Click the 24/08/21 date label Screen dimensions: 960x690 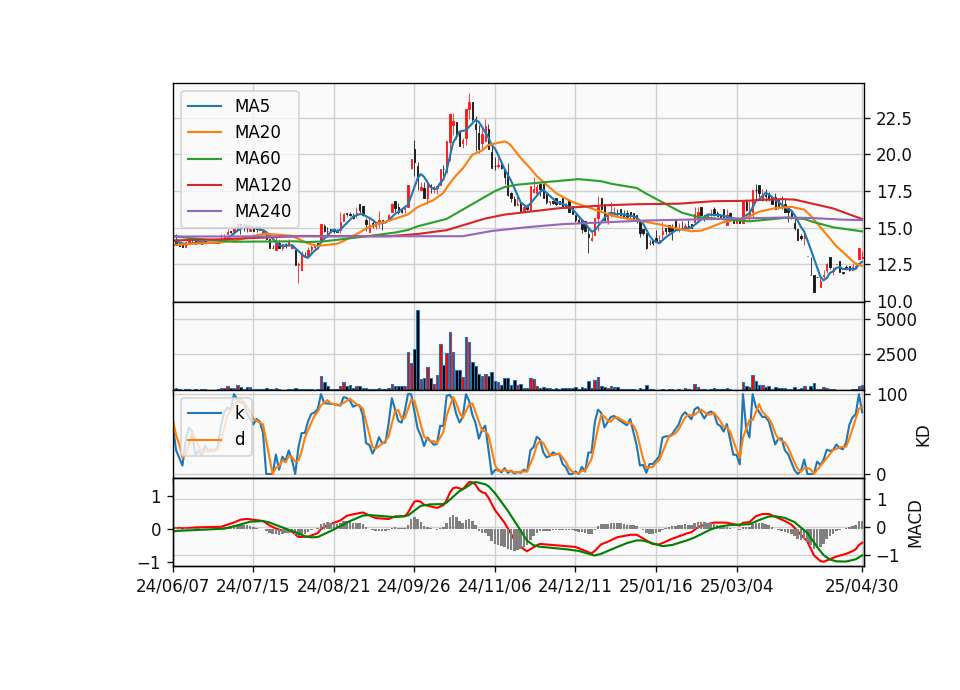(334, 586)
